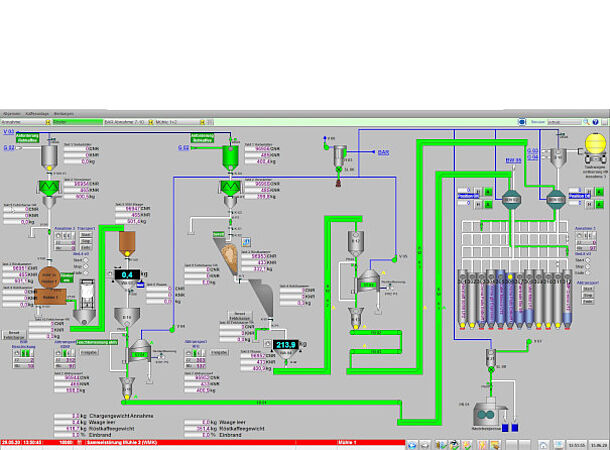This screenshot has width=610, height=450.
Task: Open the BAR Annahme Z-30 tab
Action: pyautogui.click(x=124, y=122)
